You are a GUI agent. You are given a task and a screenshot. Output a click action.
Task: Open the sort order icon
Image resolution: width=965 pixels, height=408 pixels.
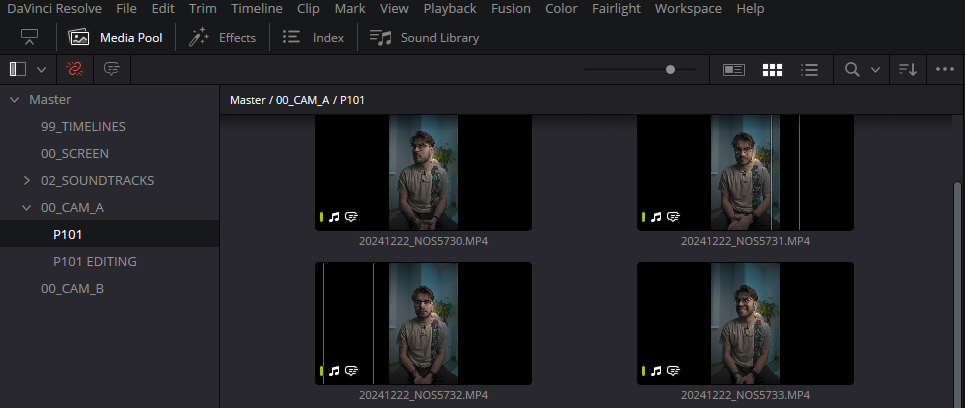(908, 70)
